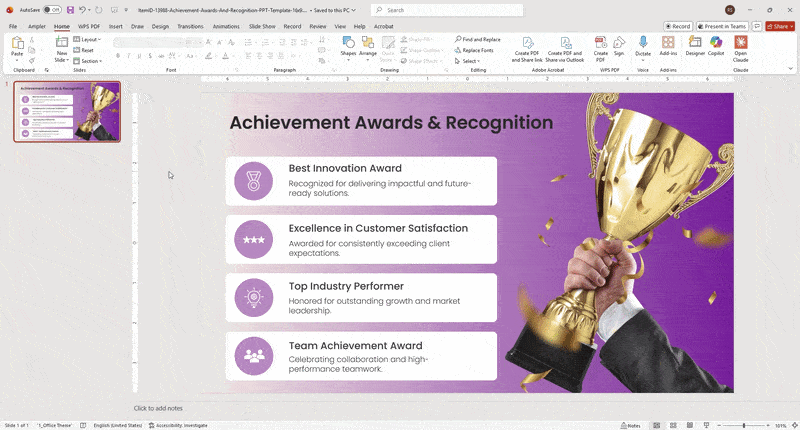Click the Click to add notes area
Screen dimensions: 800x430
(x=158, y=408)
